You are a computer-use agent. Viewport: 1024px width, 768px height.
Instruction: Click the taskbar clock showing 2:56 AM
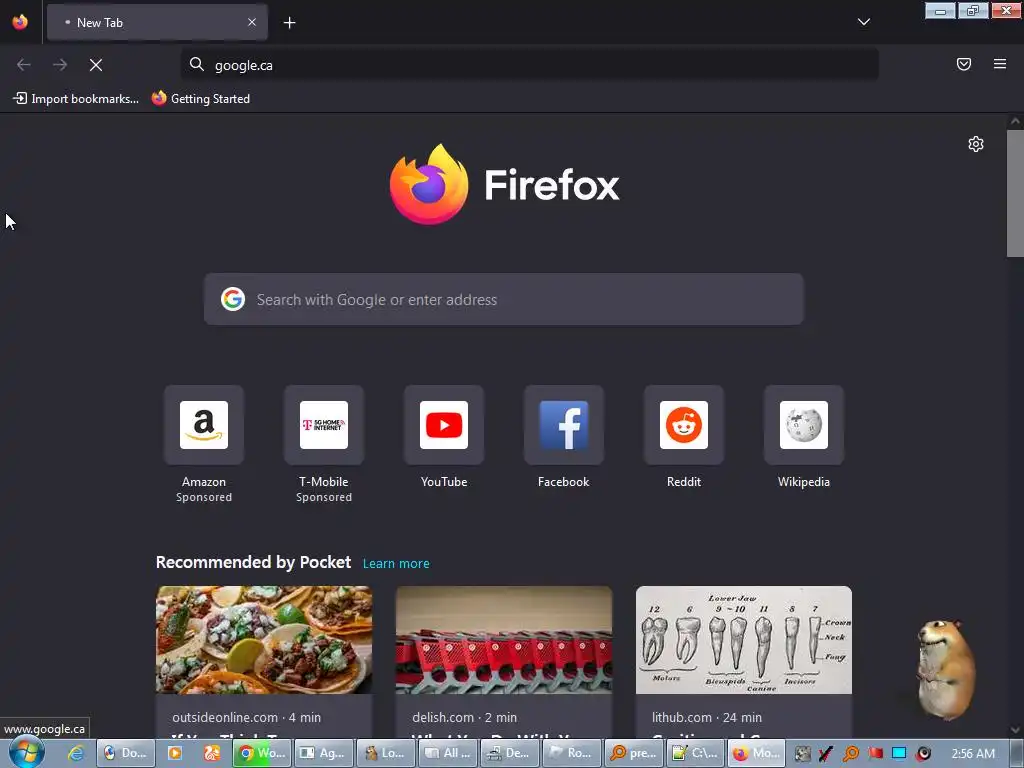click(973, 753)
